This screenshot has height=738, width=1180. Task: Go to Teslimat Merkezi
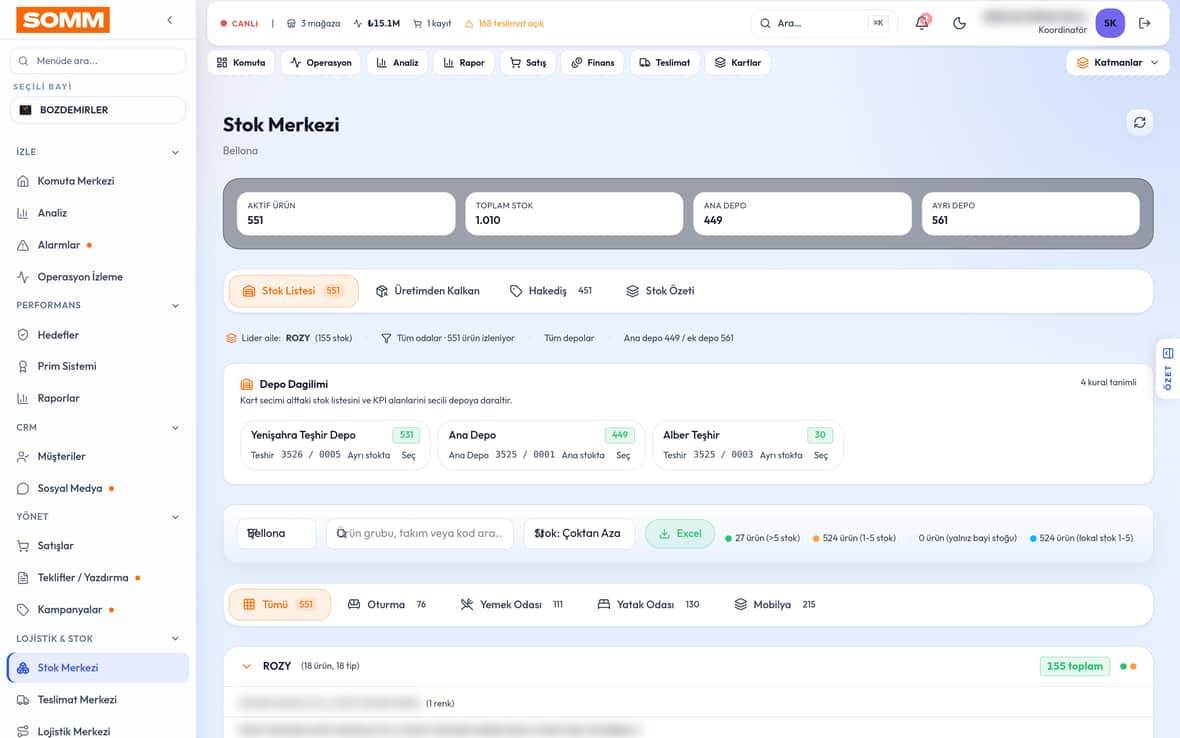tap(77, 700)
